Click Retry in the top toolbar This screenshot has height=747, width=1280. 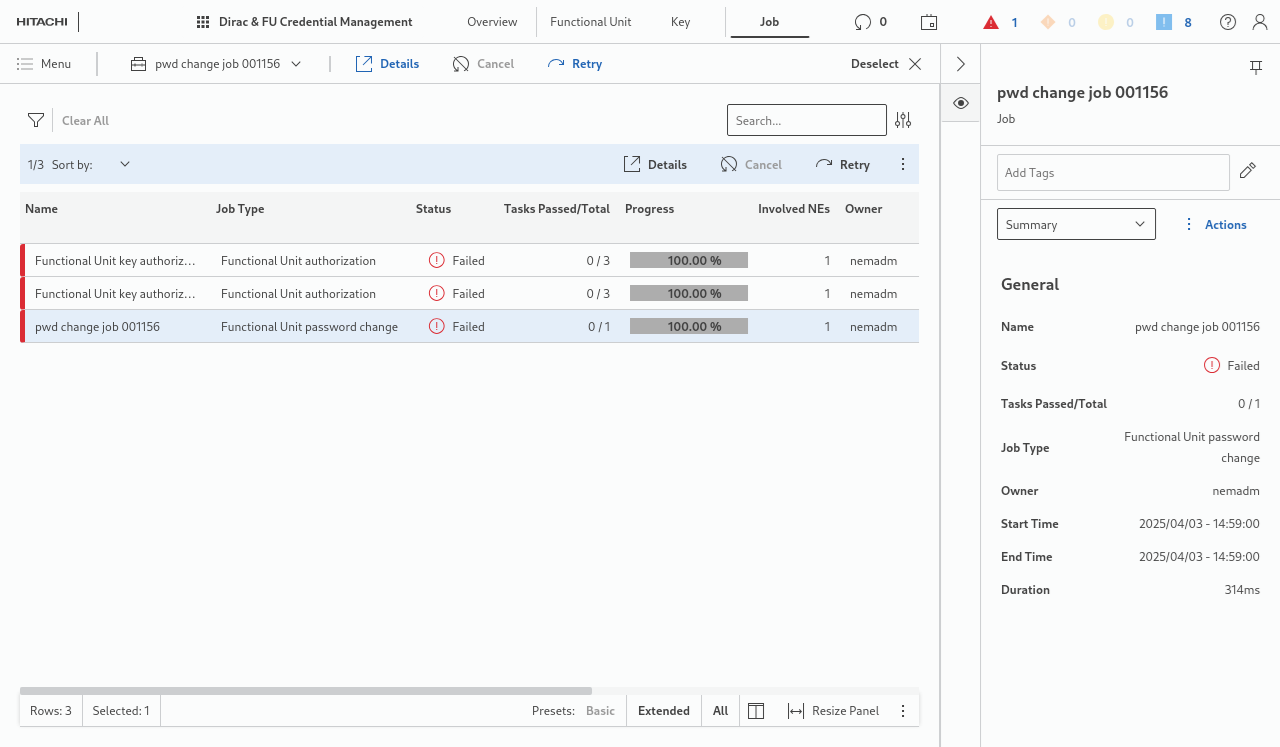pyautogui.click(x=575, y=64)
